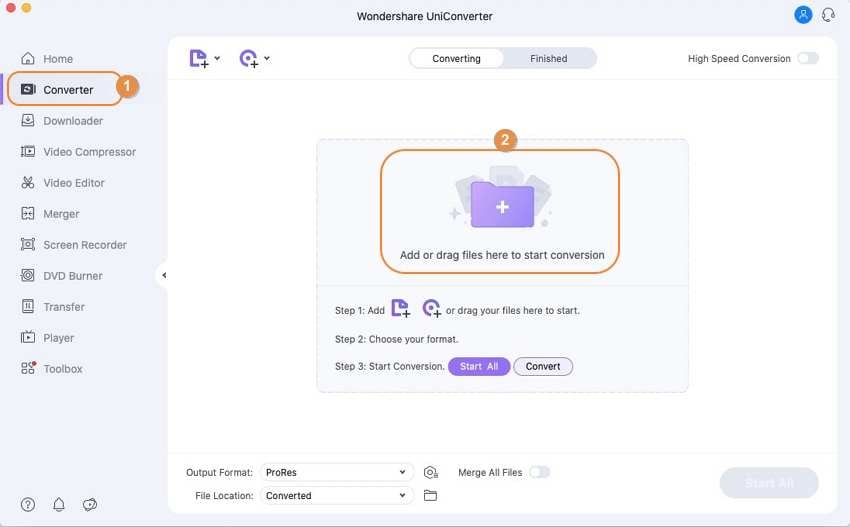
Task: Toggle the Merge All Files switch
Action: click(x=539, y=472)
